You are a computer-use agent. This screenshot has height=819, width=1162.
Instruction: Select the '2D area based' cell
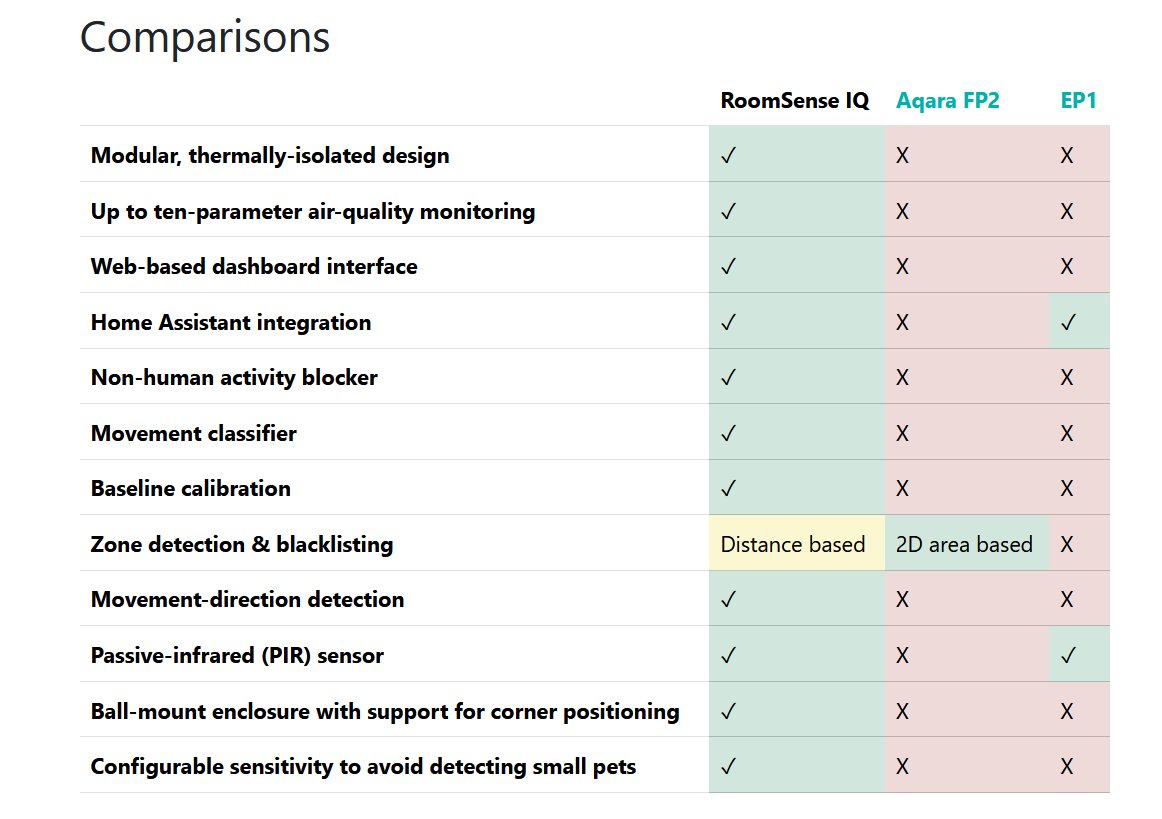(966, 543)
